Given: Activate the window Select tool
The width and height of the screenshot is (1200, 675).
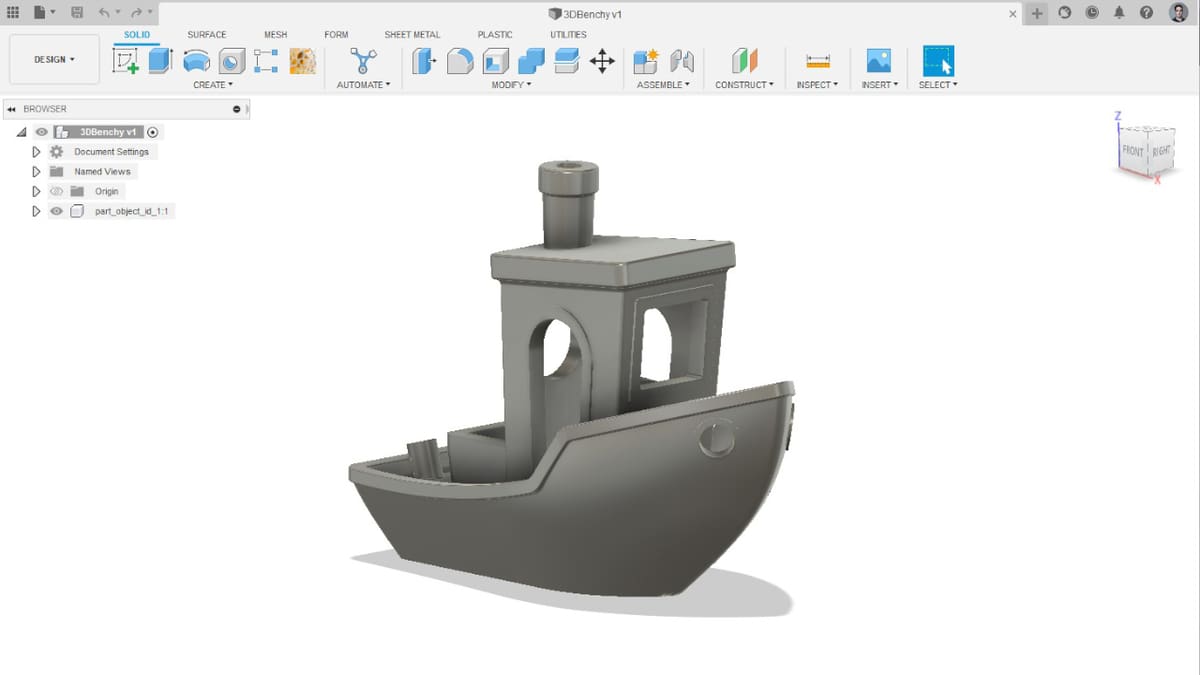Looking at the screenshot, I should pos(938,61).
